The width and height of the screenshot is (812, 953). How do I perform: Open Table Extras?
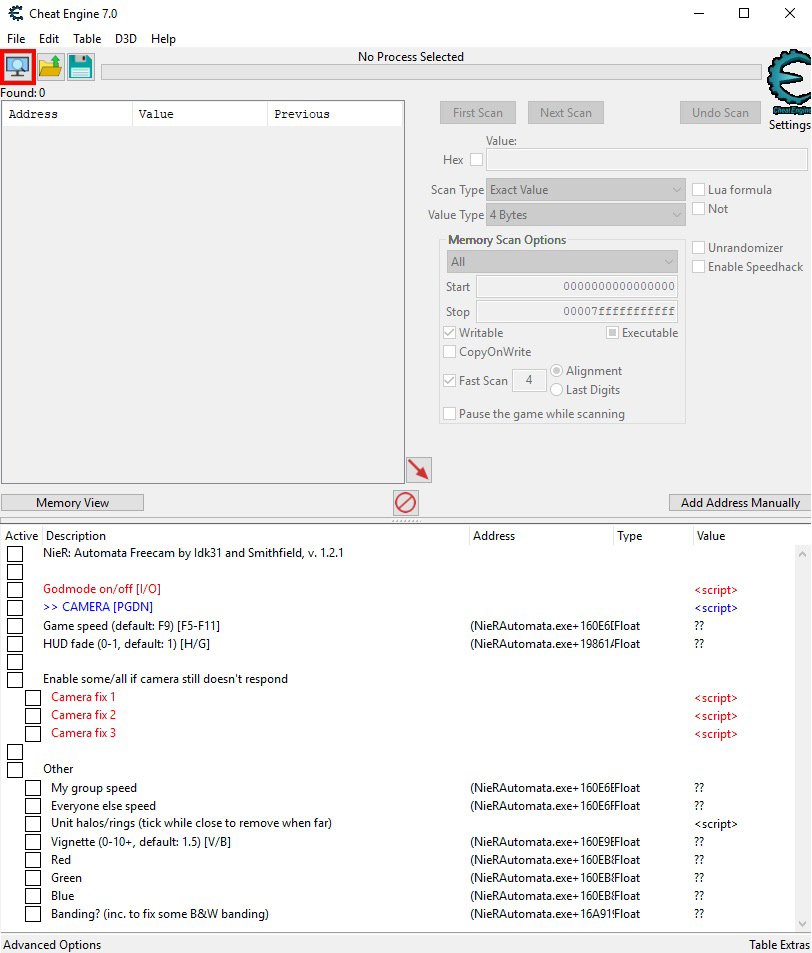click(779, 944)
